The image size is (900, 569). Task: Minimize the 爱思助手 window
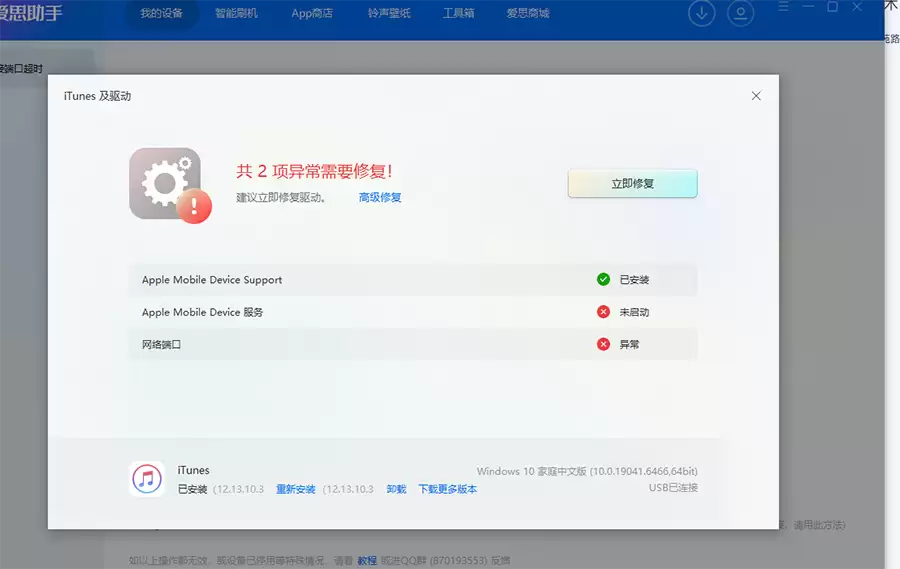pos(808,7)
